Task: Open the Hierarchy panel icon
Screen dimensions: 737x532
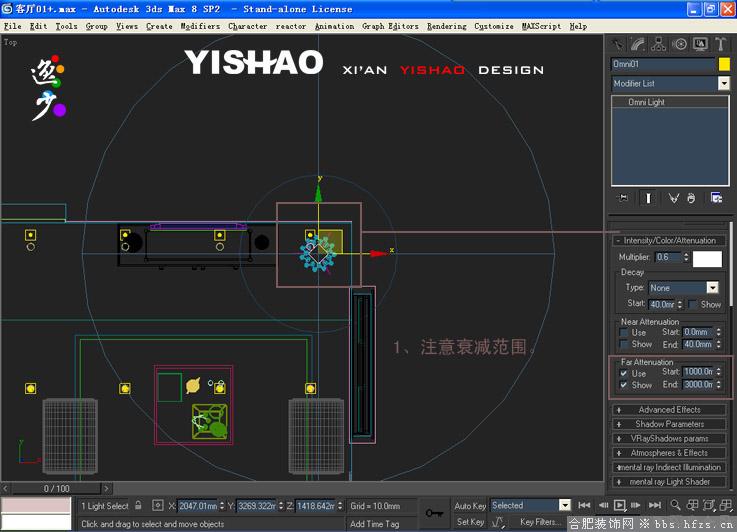Action: coord(659,44)
